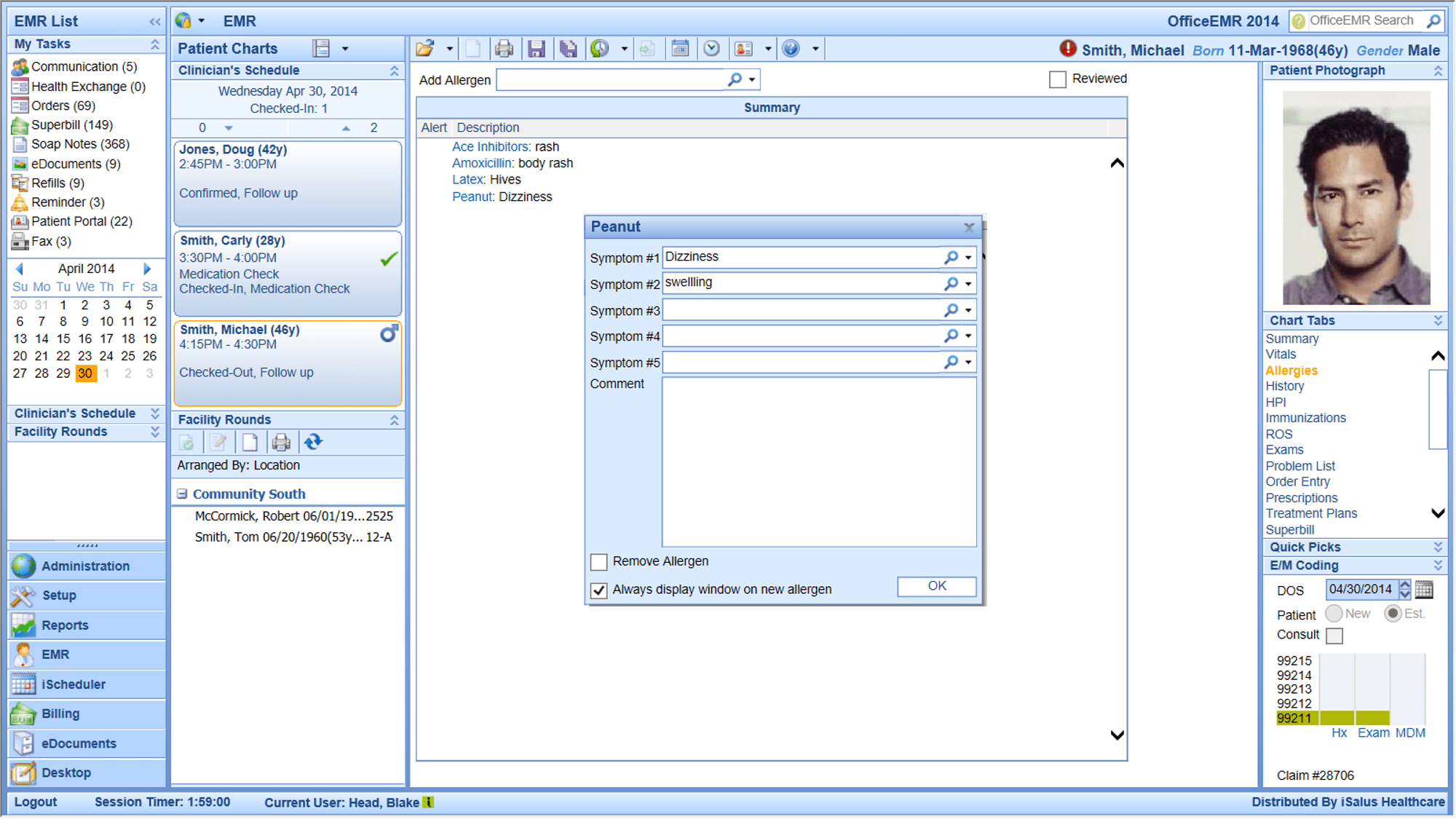The image size is (1456, 819).
Task: Click in the Comment text area
Action: point(818,462)
